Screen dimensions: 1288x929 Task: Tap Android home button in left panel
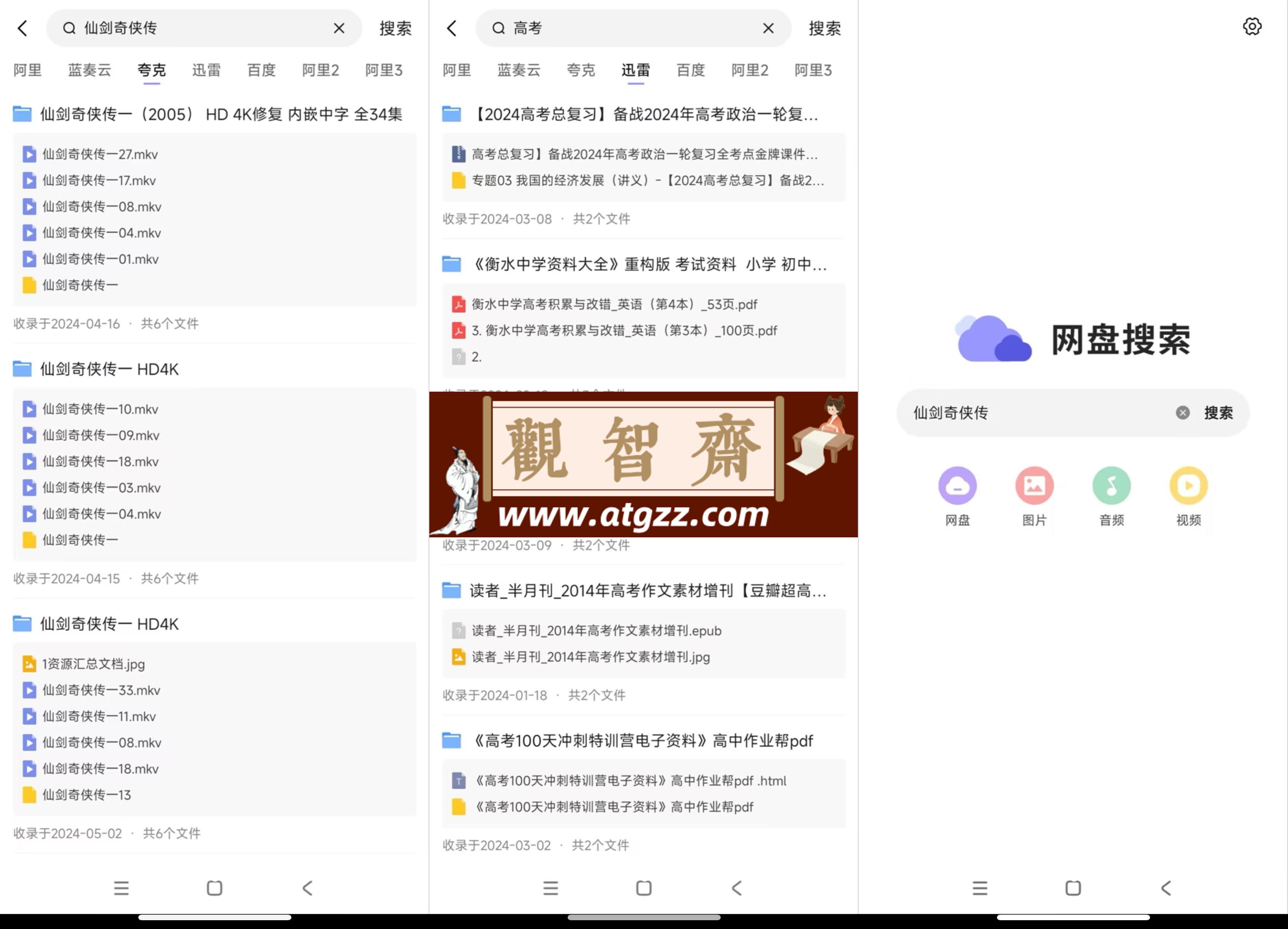point(214,888)
